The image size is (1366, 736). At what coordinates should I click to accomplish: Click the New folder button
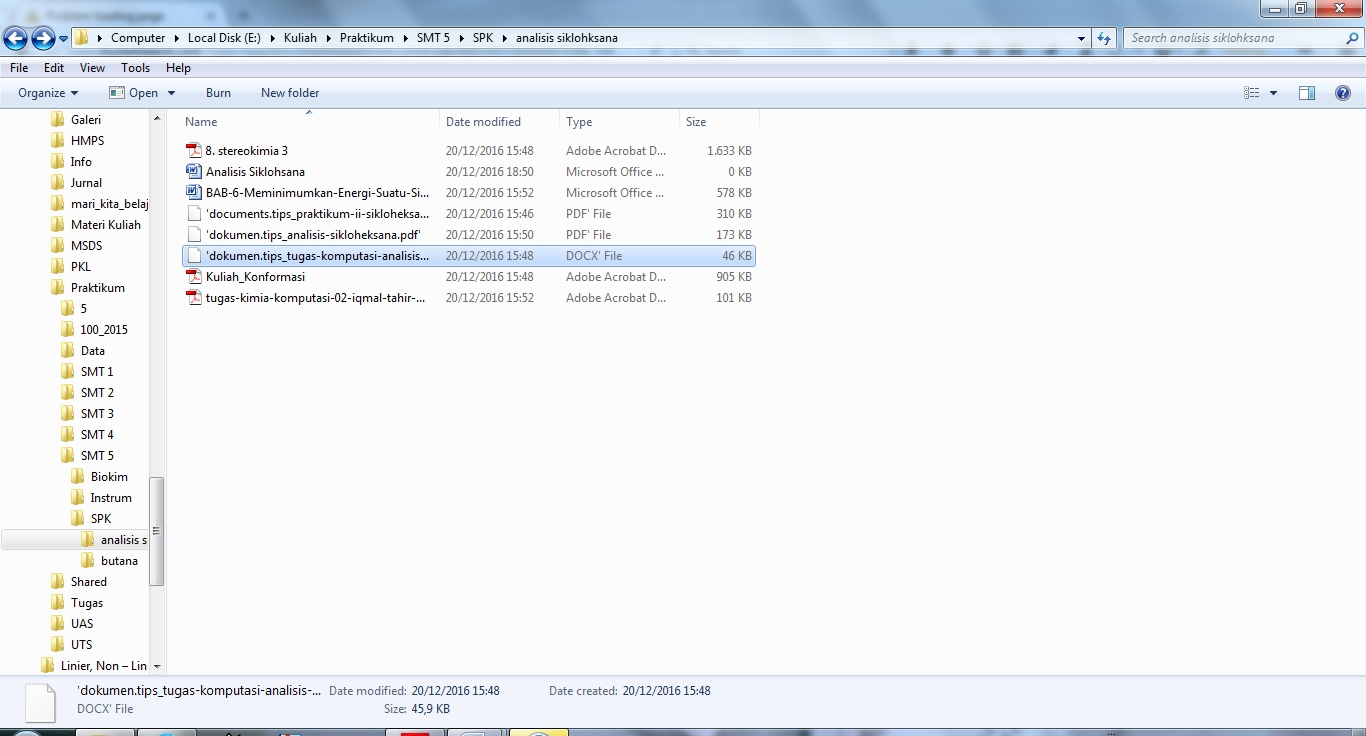tap(290, 93)
